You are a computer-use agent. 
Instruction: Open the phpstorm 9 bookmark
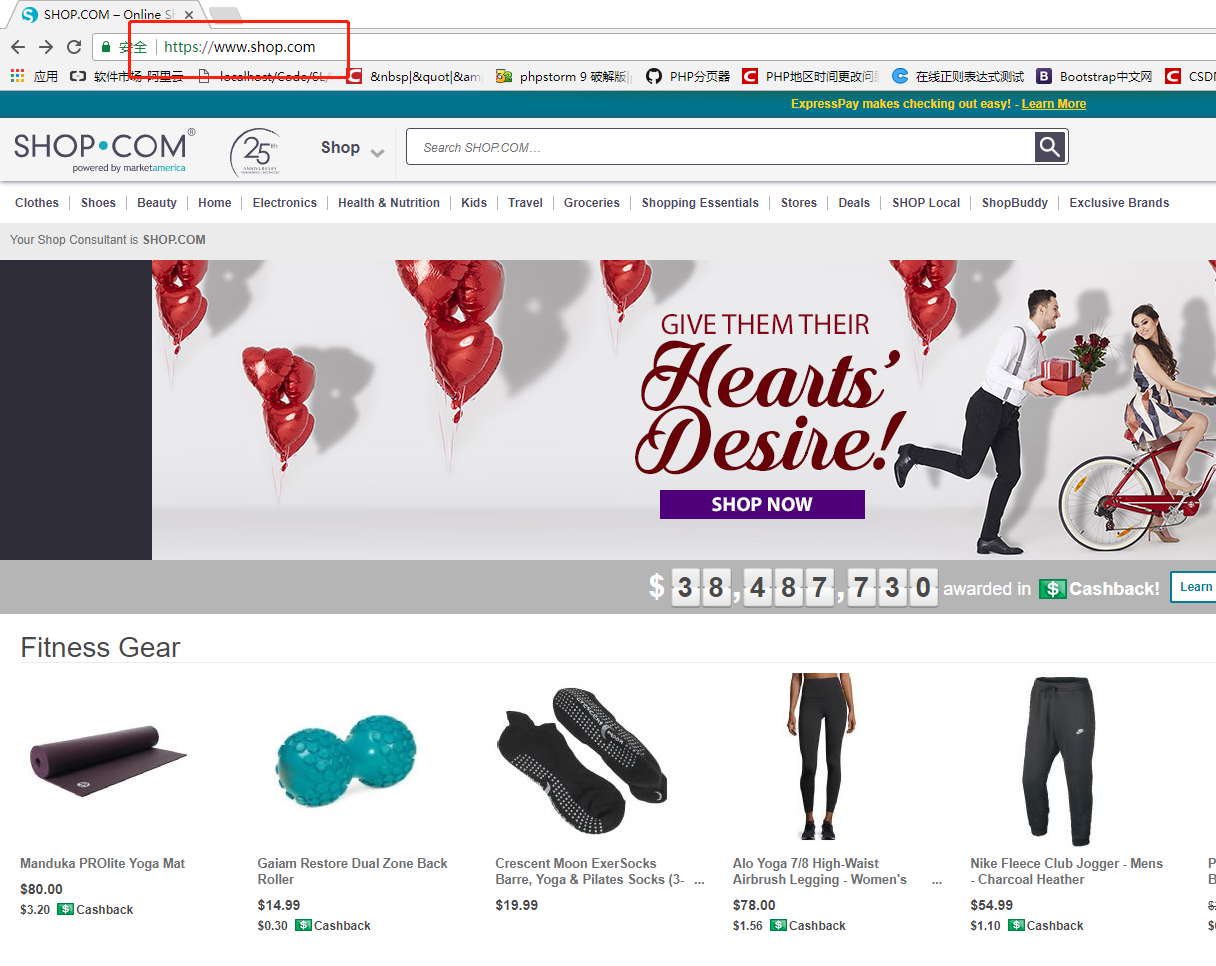[565, 76]
